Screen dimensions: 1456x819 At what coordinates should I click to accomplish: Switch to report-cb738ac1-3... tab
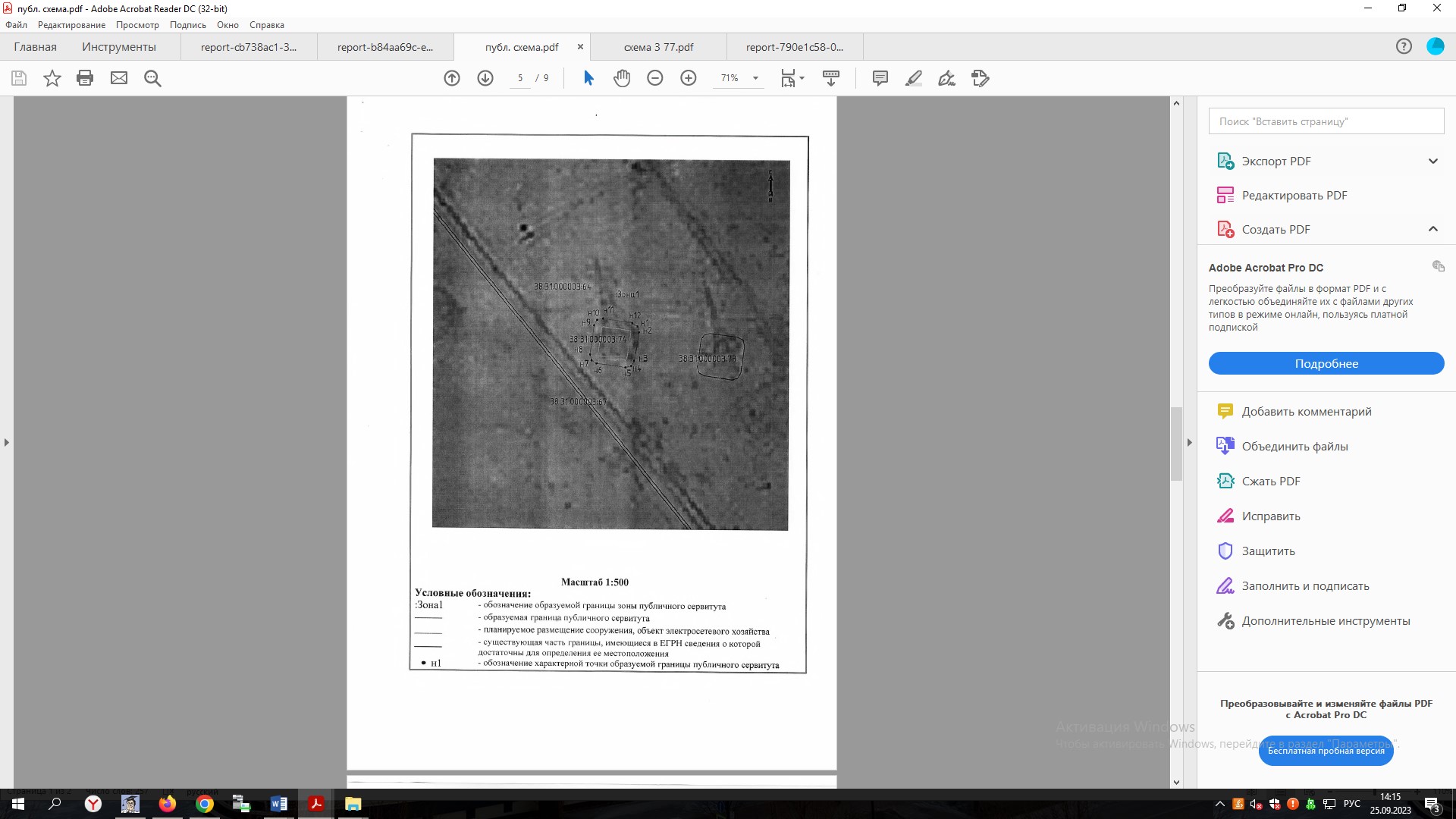249,46
